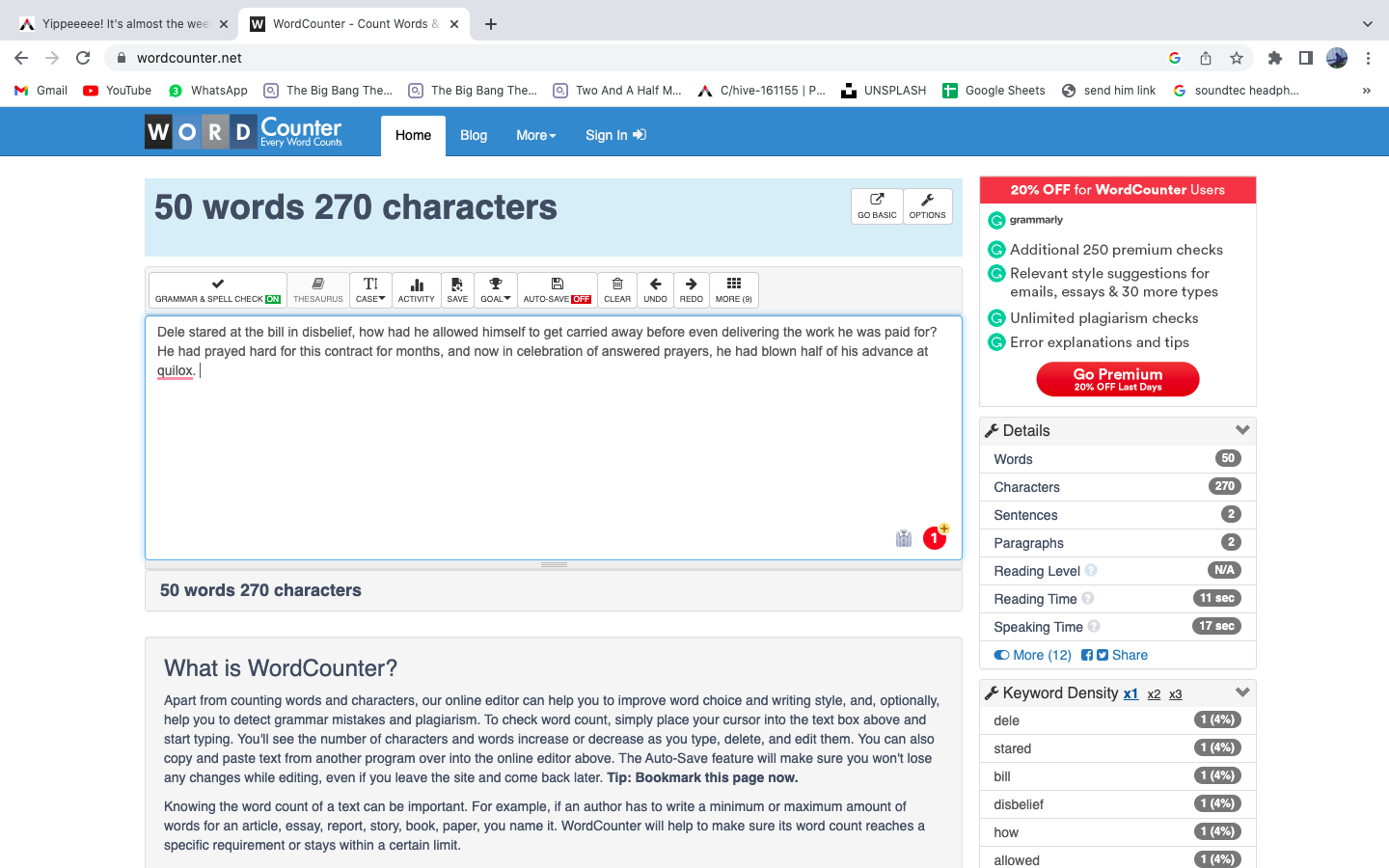Click inside the text editor area

[554, 438]
